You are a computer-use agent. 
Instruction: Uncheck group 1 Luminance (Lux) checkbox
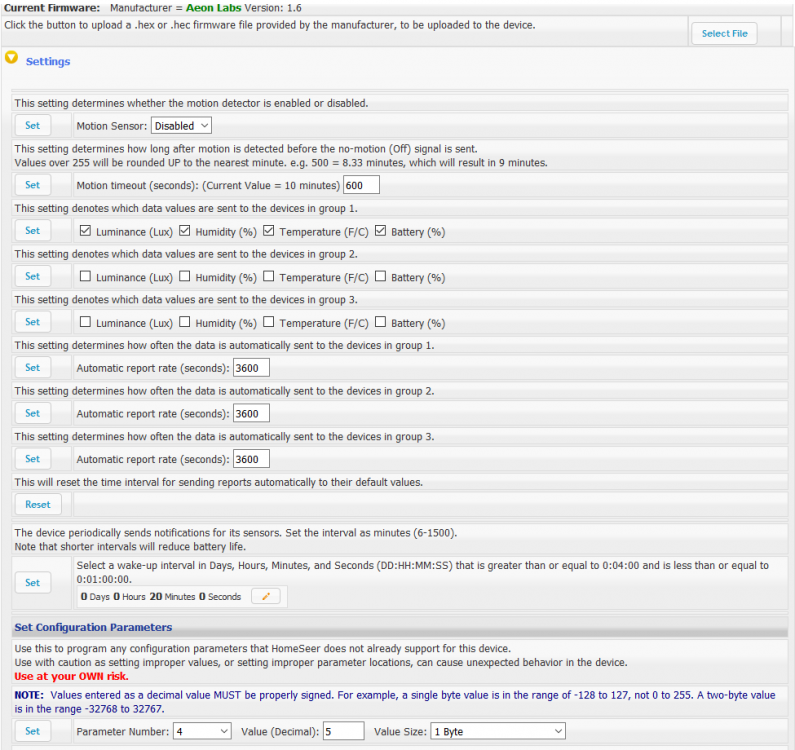click(85, 231)
